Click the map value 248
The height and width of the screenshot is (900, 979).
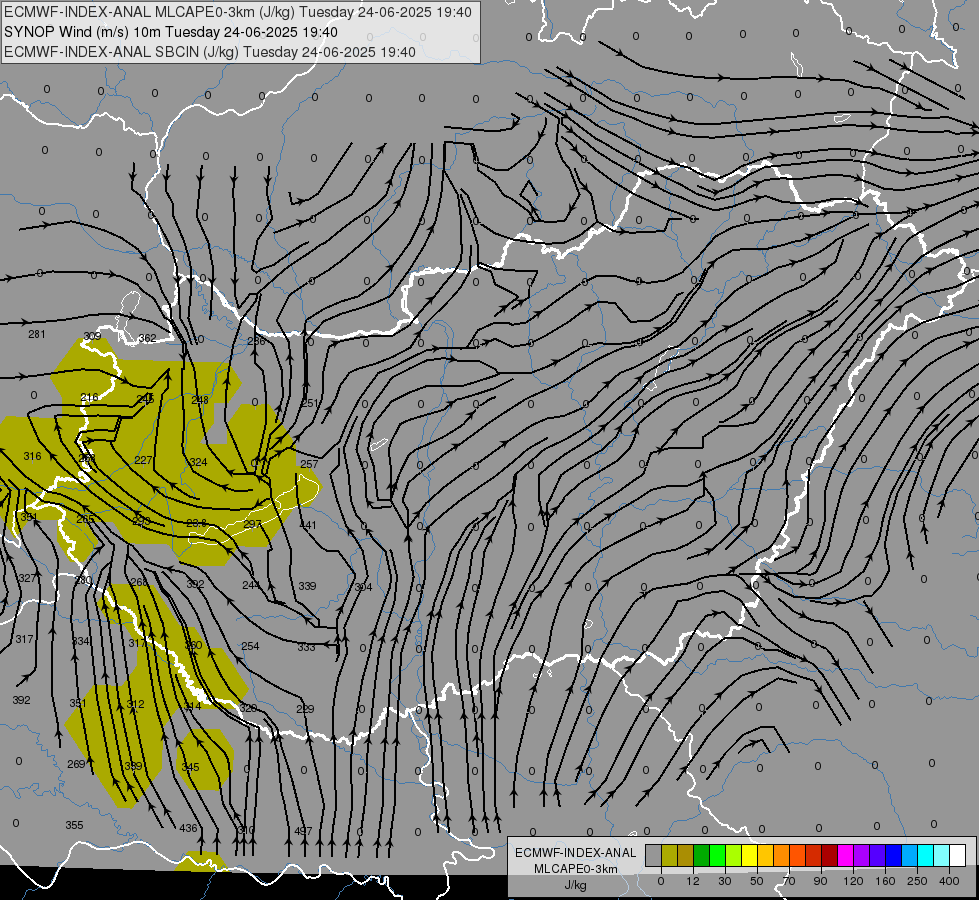pos(200,400)
